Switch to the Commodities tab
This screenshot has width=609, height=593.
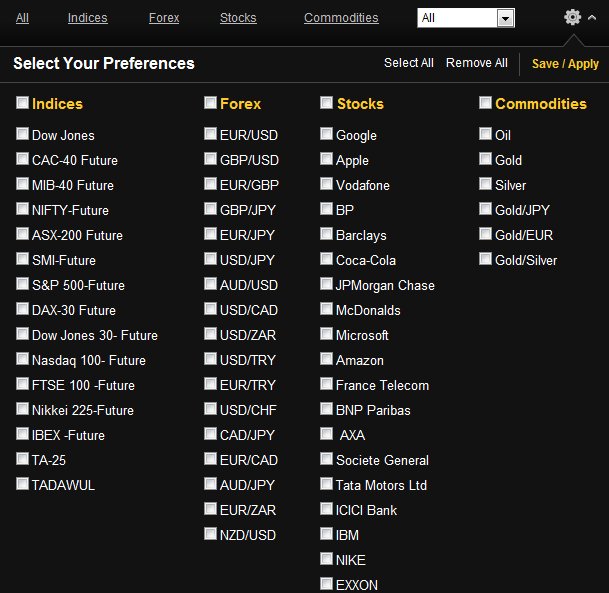click(341, 18)
